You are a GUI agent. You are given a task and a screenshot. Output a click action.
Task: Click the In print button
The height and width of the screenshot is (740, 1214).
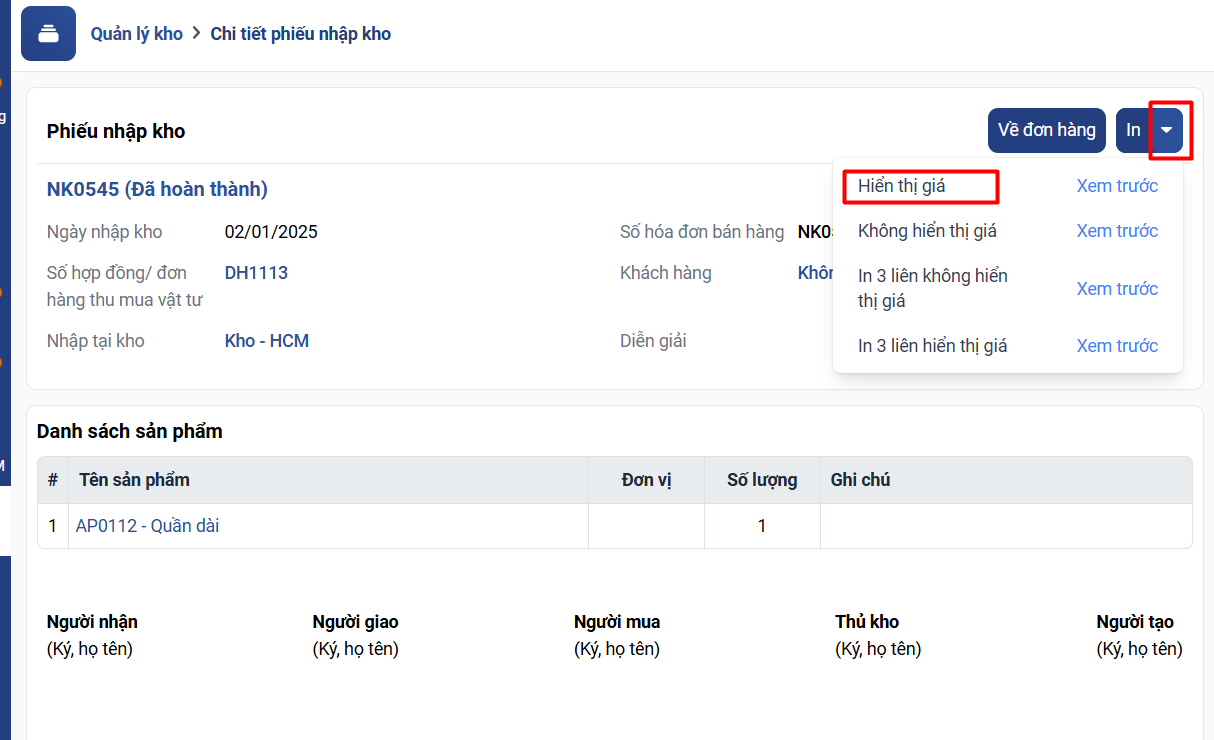[x=1133, y=130]
